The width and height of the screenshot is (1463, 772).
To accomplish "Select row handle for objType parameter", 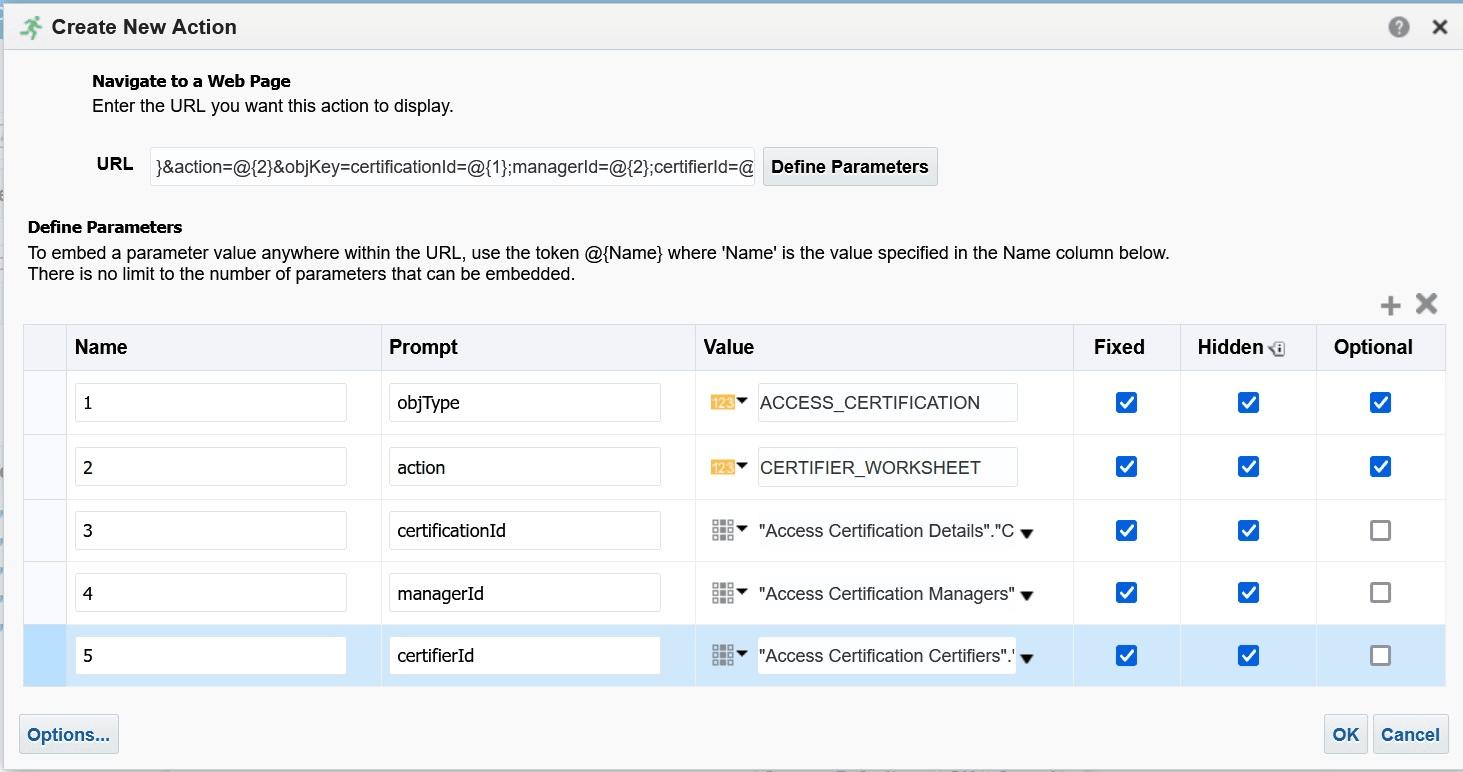I will click(45, 402).
